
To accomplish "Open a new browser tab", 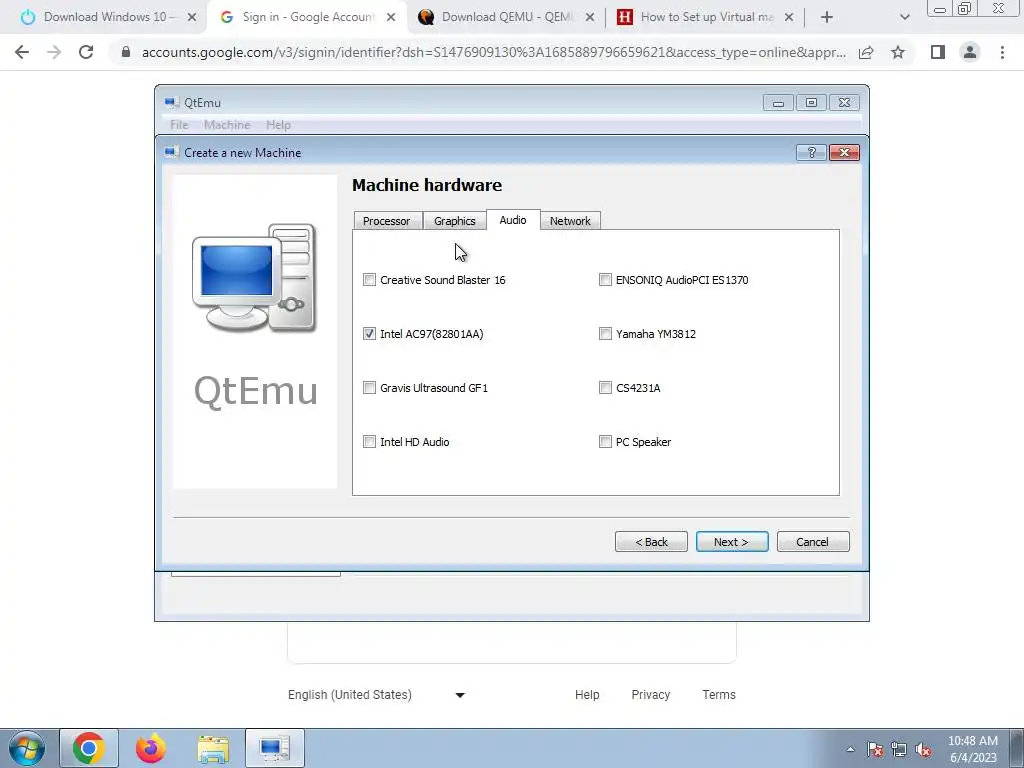I will [827, 18].
